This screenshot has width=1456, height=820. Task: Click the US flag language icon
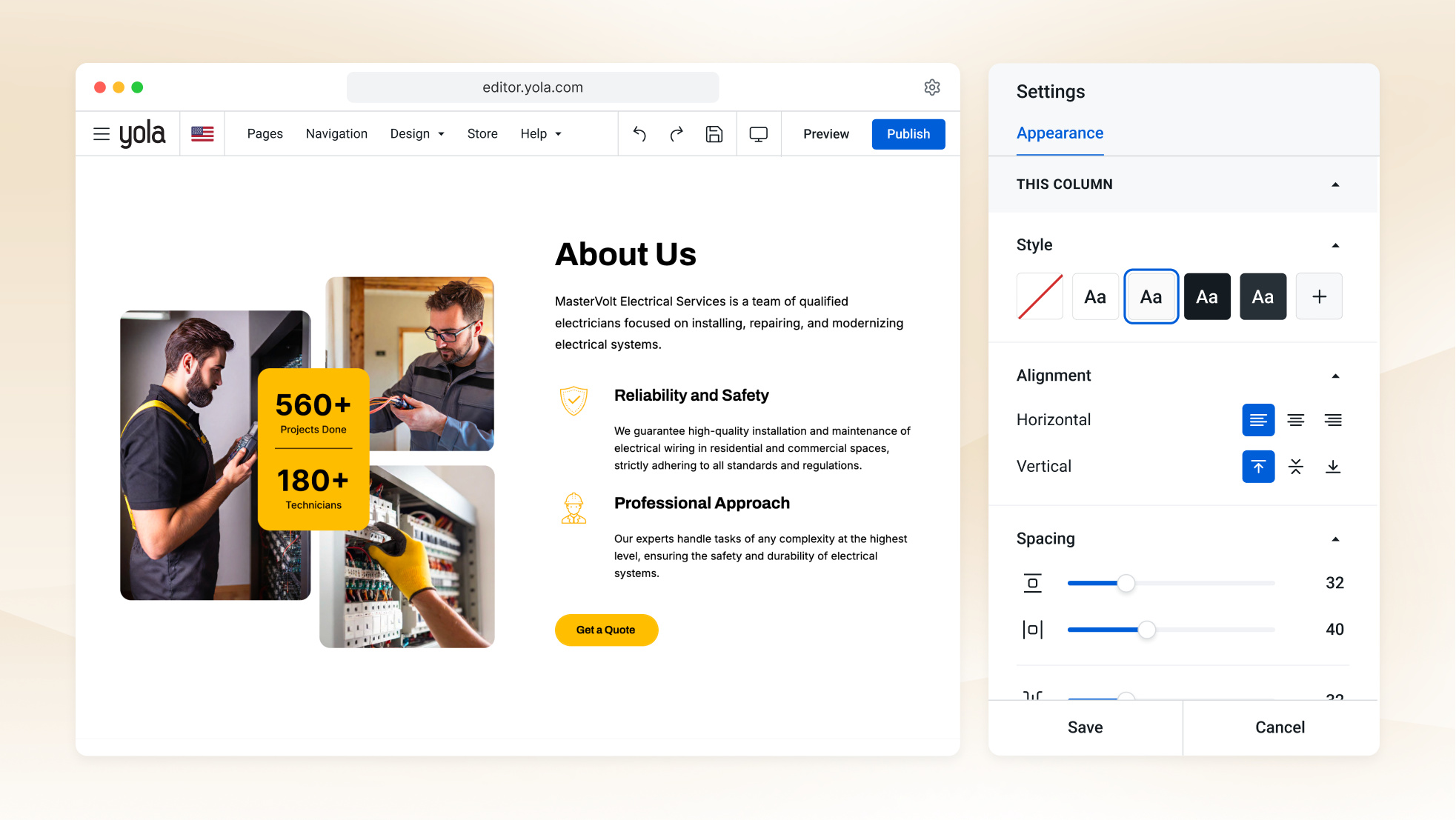click(x=202, y=134)
